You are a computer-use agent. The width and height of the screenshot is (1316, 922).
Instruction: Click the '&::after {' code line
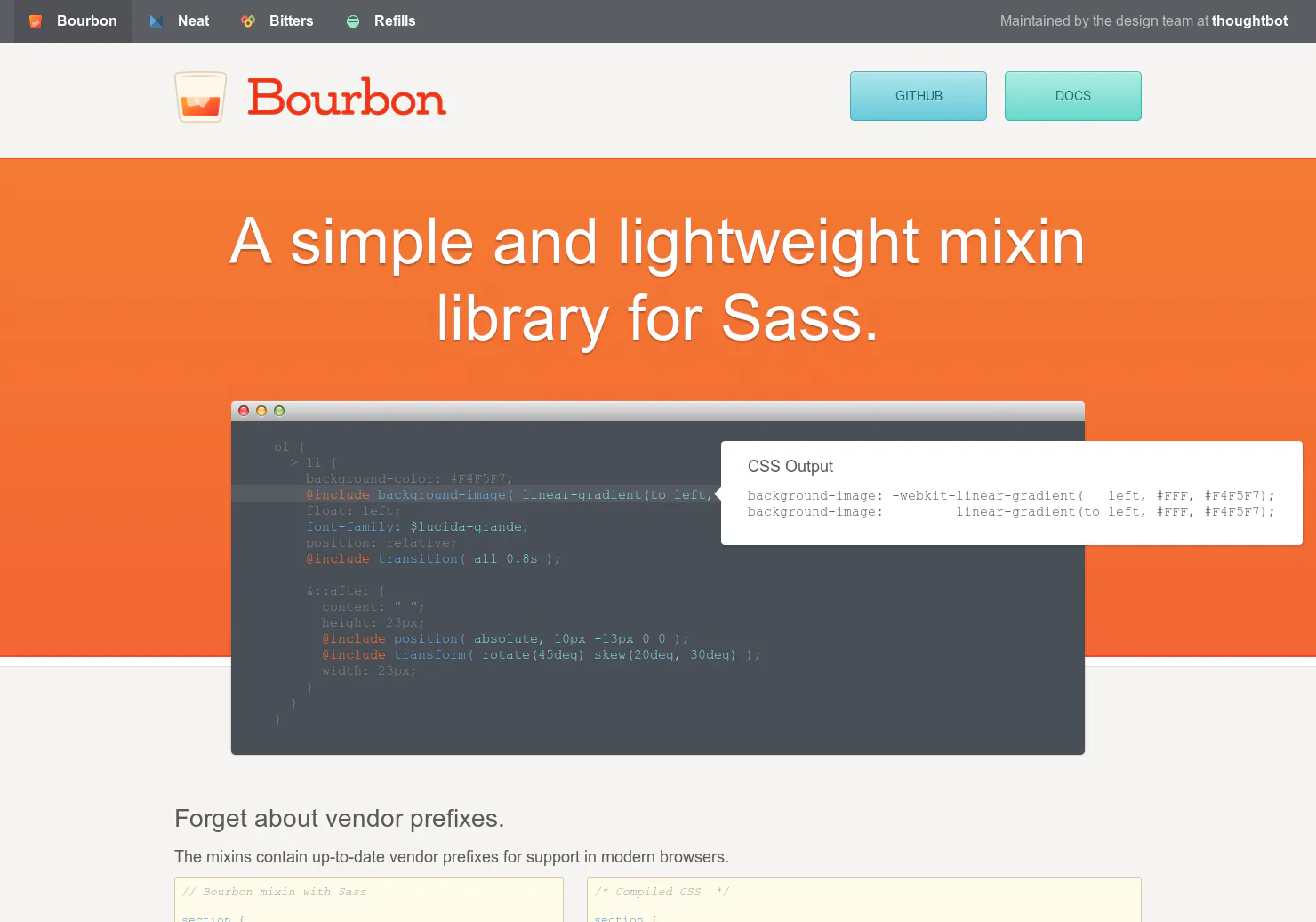pyautogui.click(x=345, y=591)
